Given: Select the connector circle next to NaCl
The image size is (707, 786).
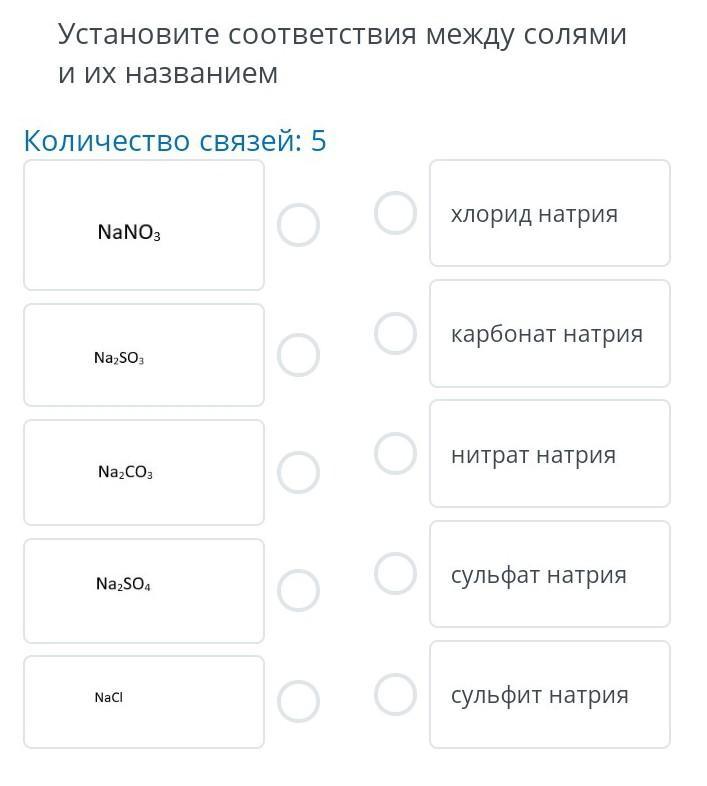Looking at the screenshot, I should [298, 701].
